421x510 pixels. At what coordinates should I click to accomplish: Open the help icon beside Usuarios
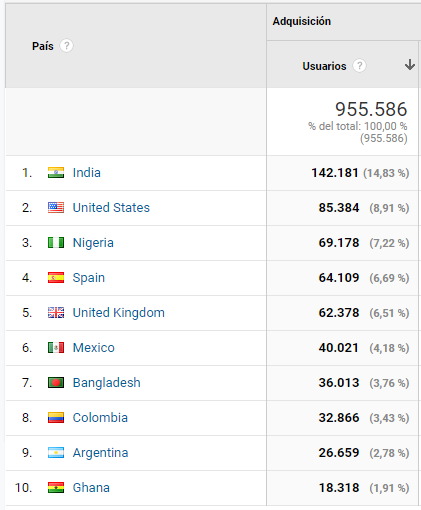359,66
